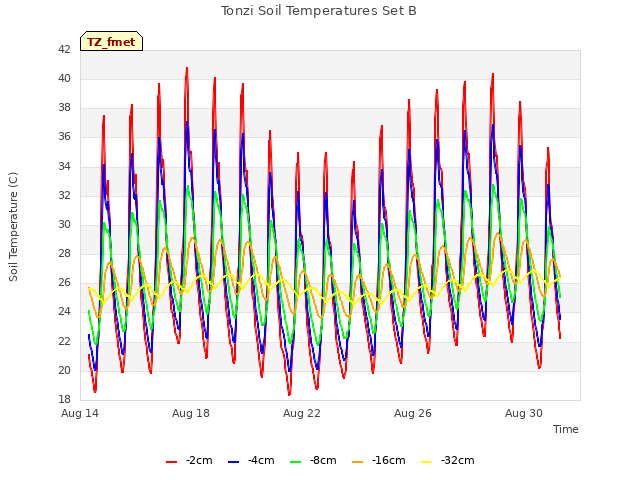Click the Aug 26 x-axis tick label
Viewport: 640px width, 480px height.
[x=413, y=413]
